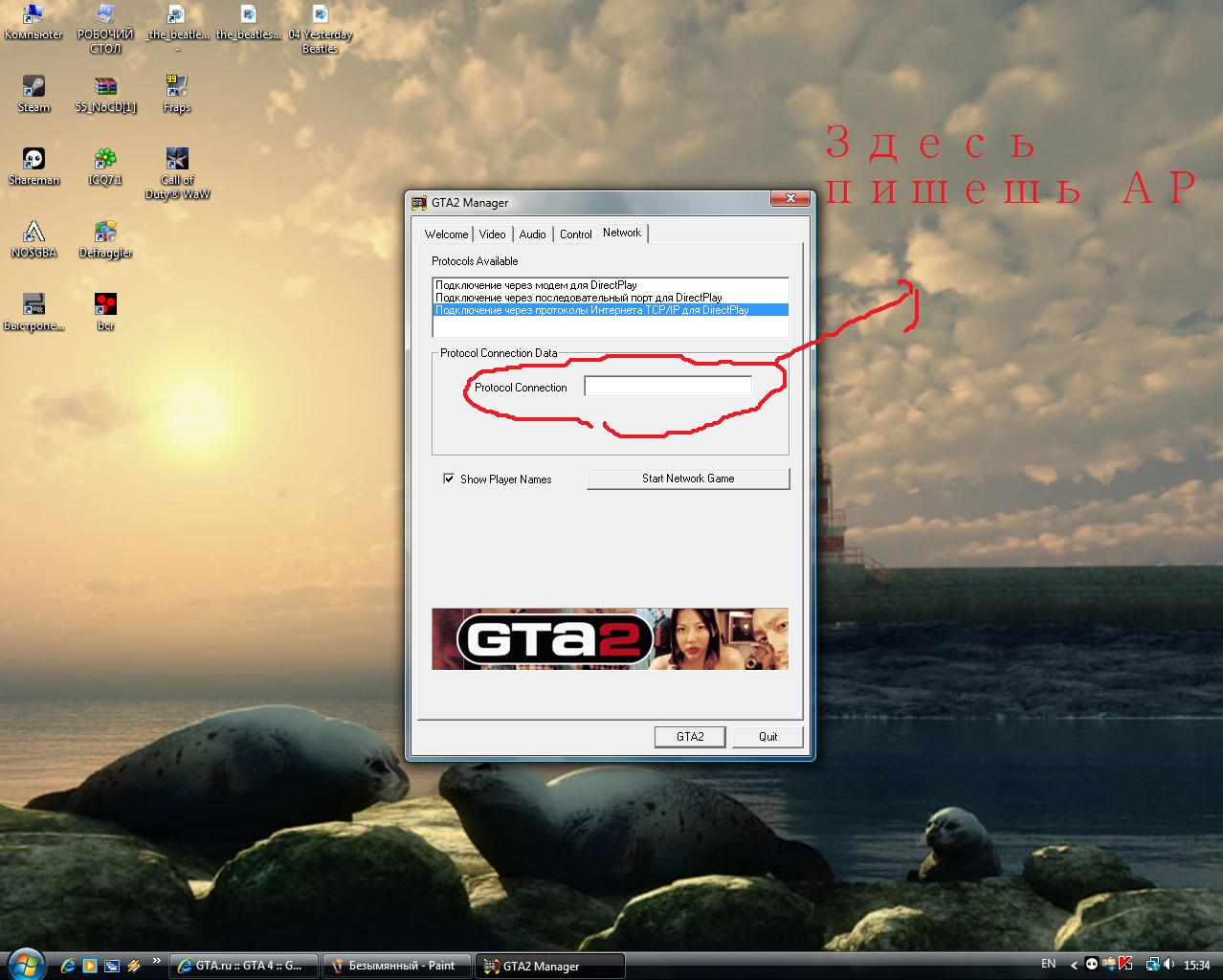Select the TCP/IP DirectPlay connection entry
This screenshot has width=1223, height=980.
pyautogui.click(x=611, y=310)
